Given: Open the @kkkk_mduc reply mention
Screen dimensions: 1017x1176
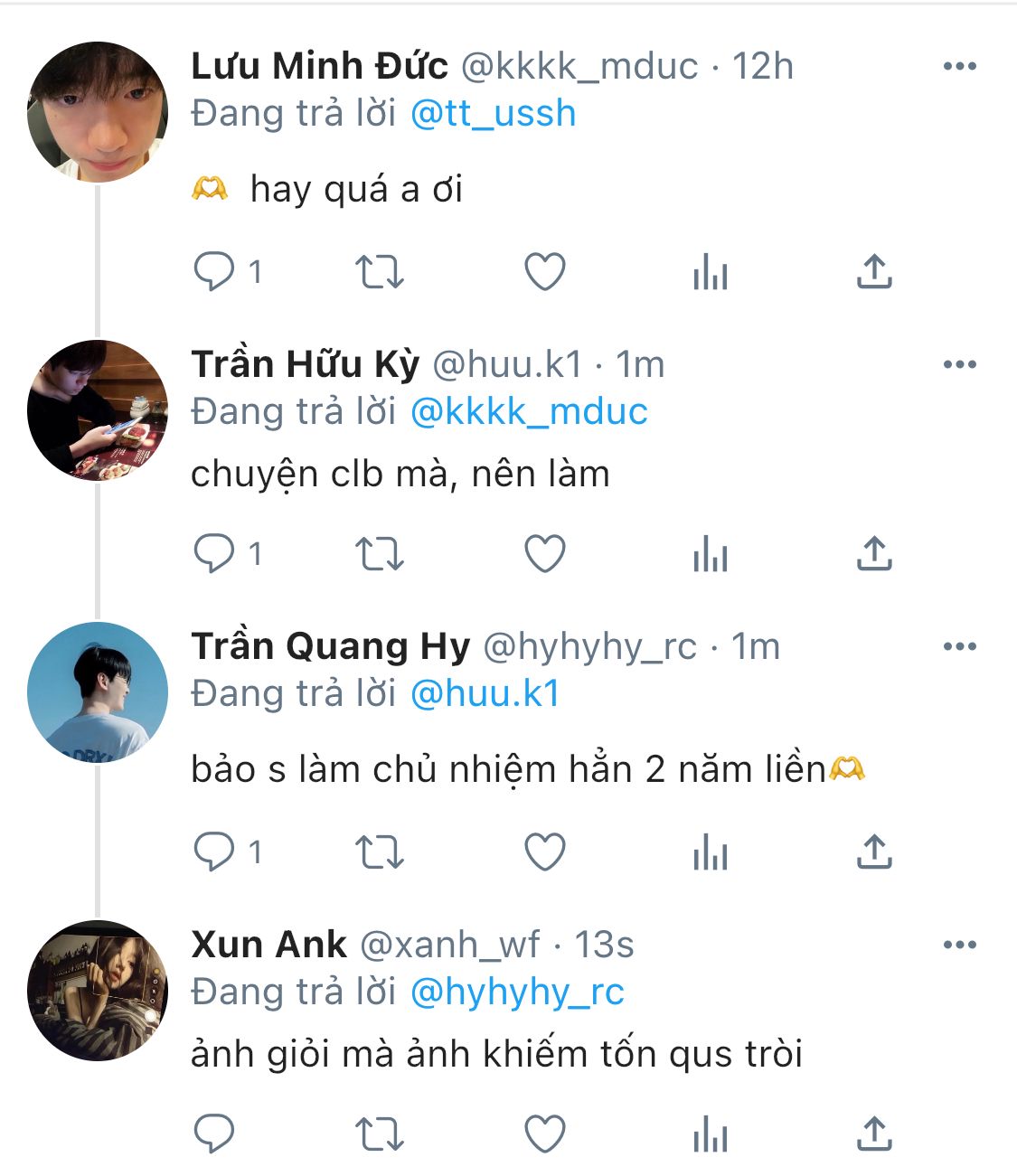Looking at the screenshot, I should click(529, 412).
